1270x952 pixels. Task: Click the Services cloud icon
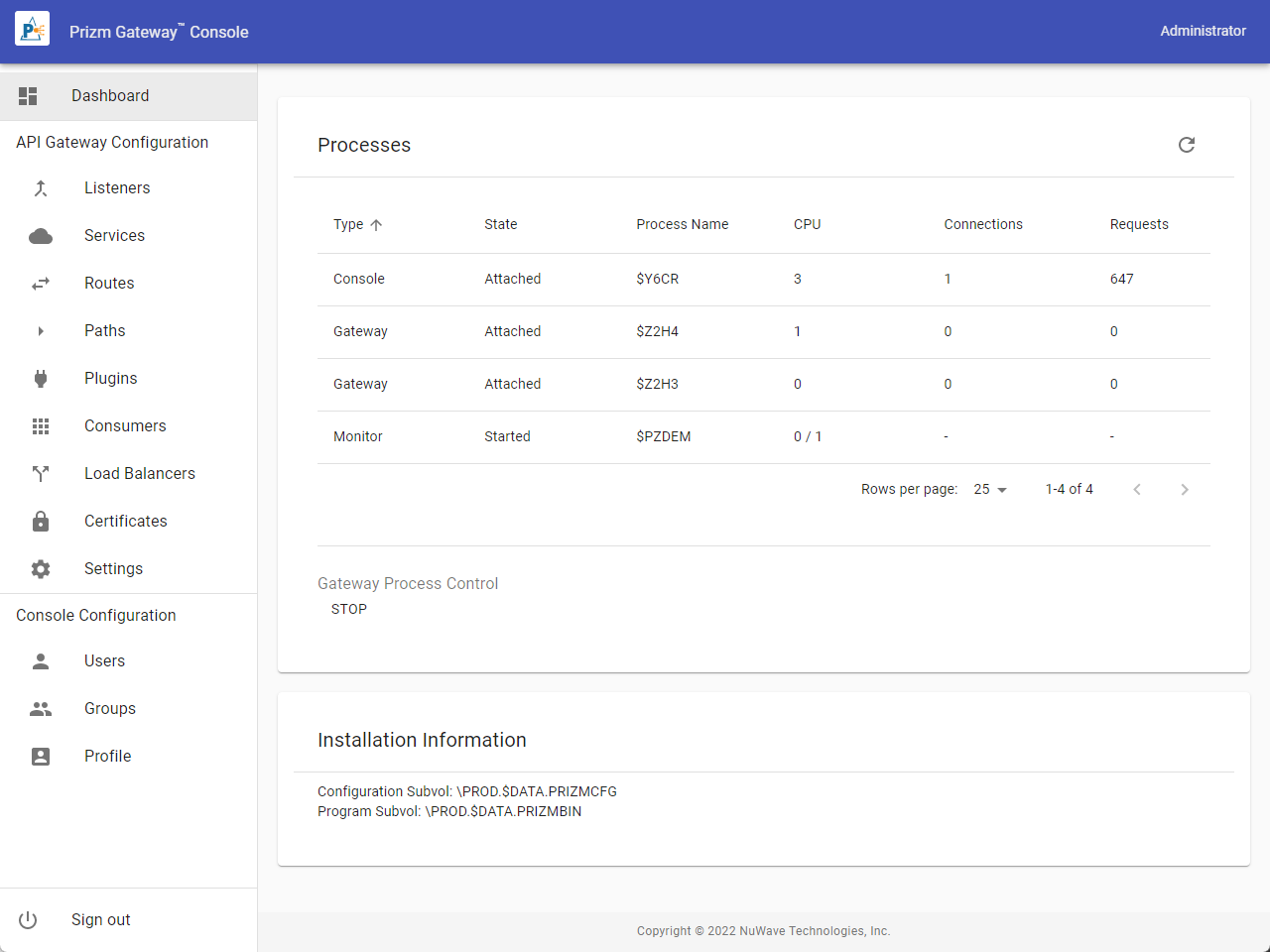tap(41, 236)
